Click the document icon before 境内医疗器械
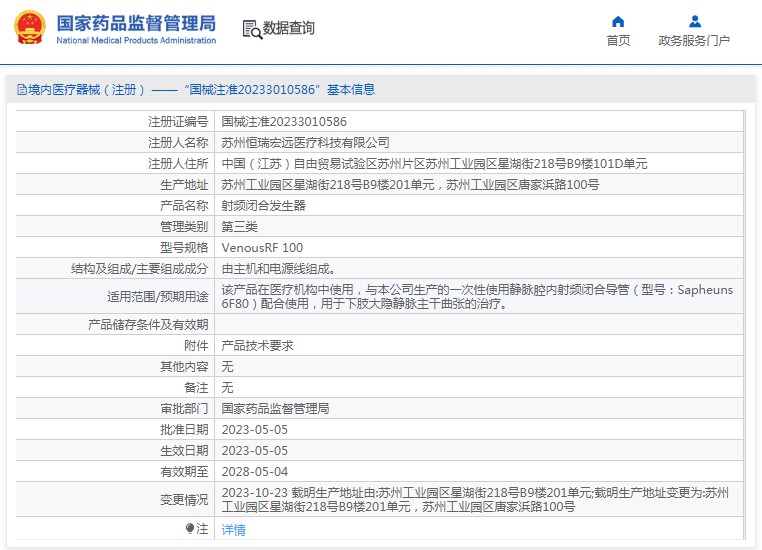Image resolution: width=762 pixels, height=550 pixels. coord(22,89)
